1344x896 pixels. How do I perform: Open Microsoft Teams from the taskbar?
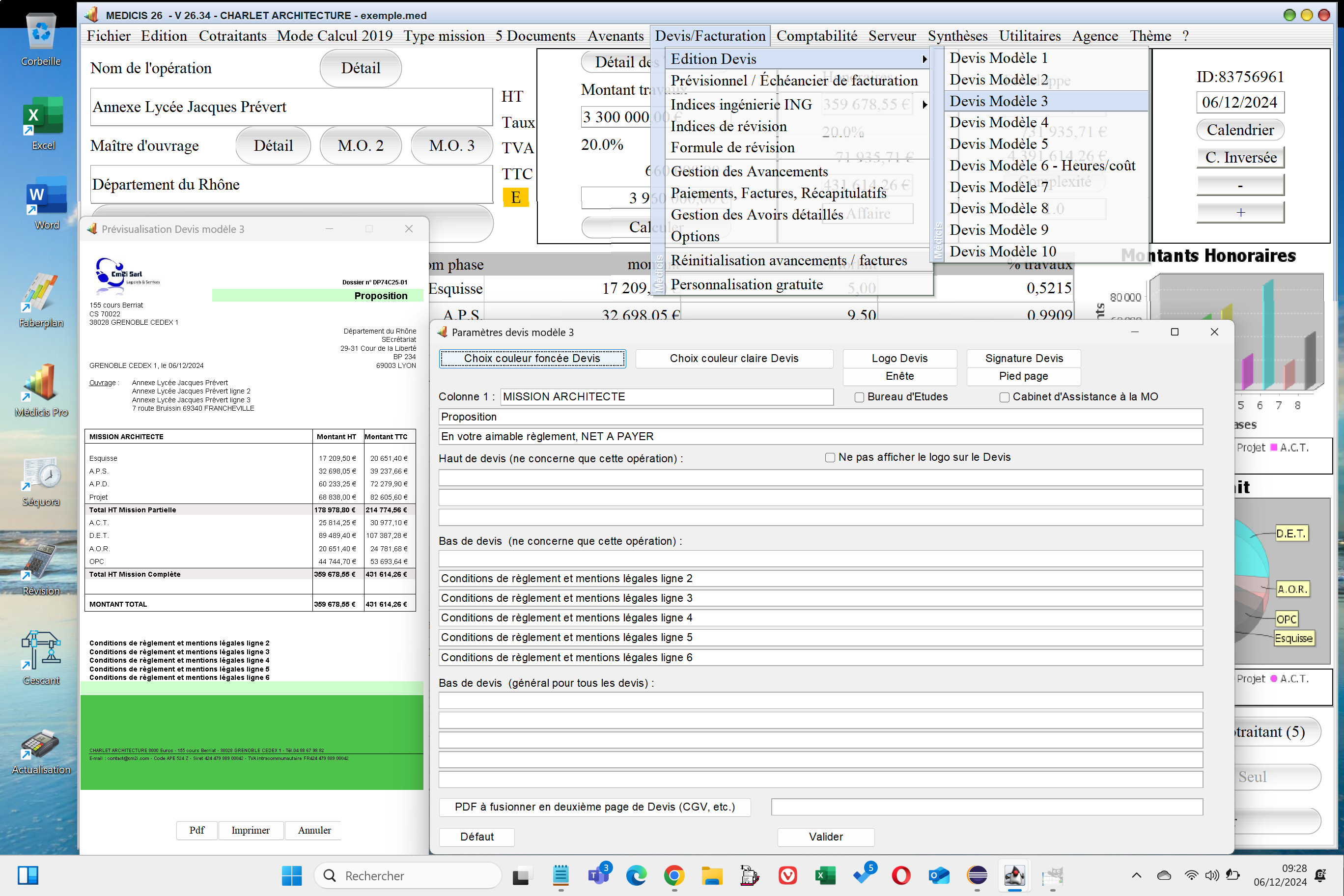[598, 875]
